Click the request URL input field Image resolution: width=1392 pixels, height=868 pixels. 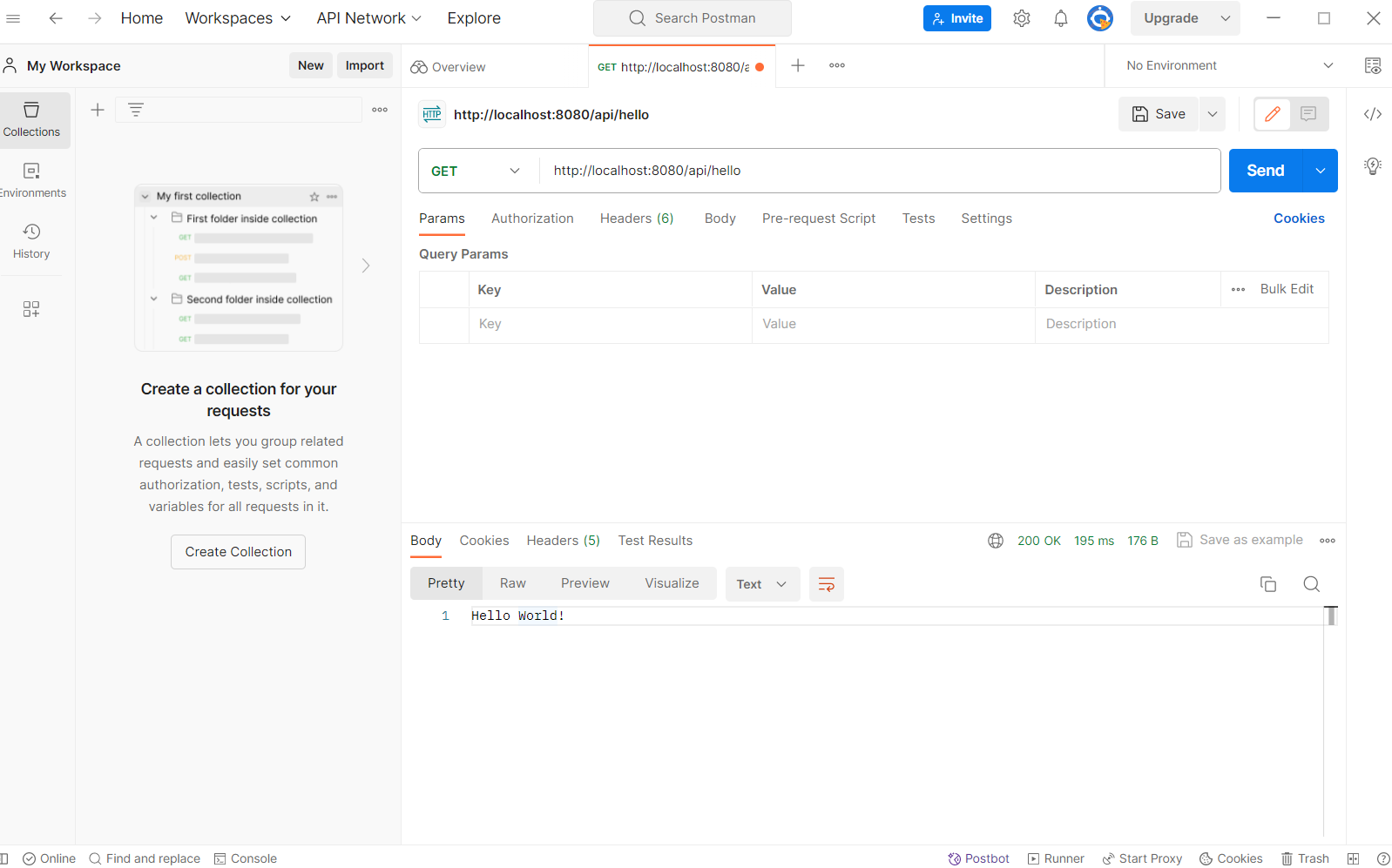coord(880,171)
